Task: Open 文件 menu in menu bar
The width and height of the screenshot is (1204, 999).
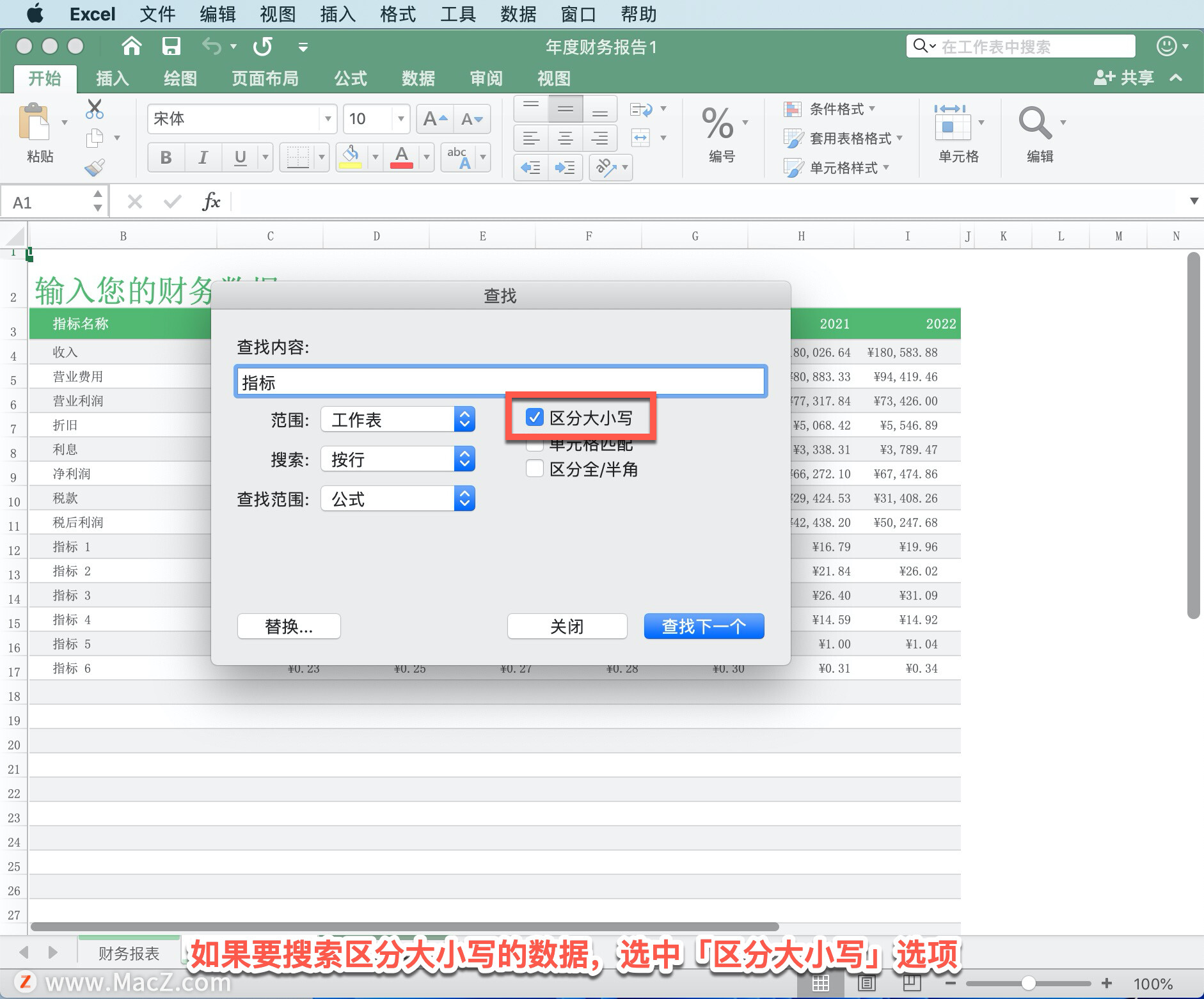Action: 157,14
